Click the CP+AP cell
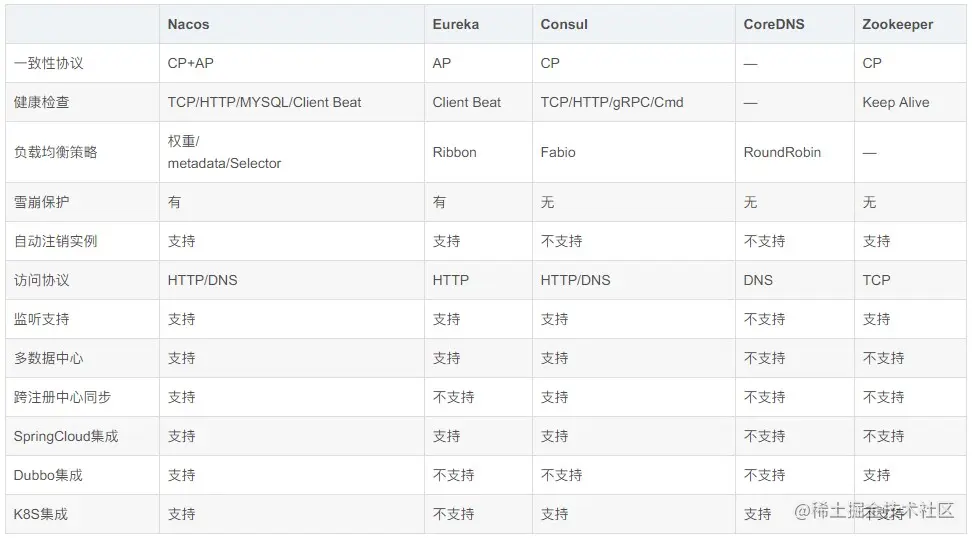 pos(190,63)
